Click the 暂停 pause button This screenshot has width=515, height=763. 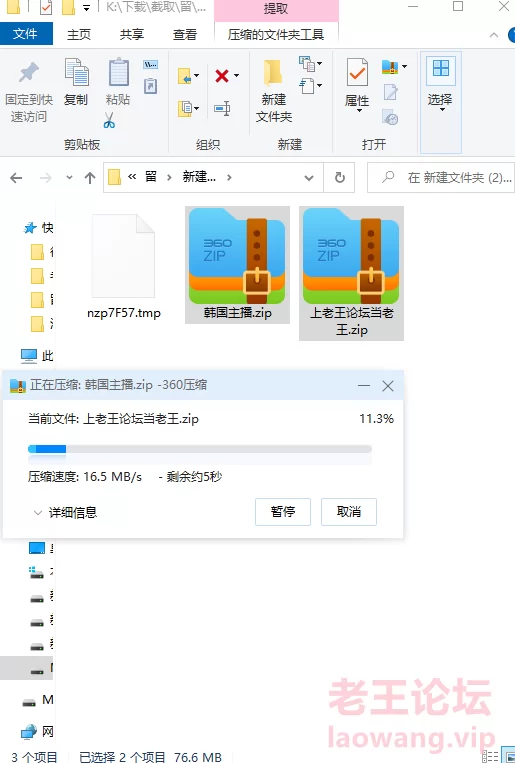point(282,511)
